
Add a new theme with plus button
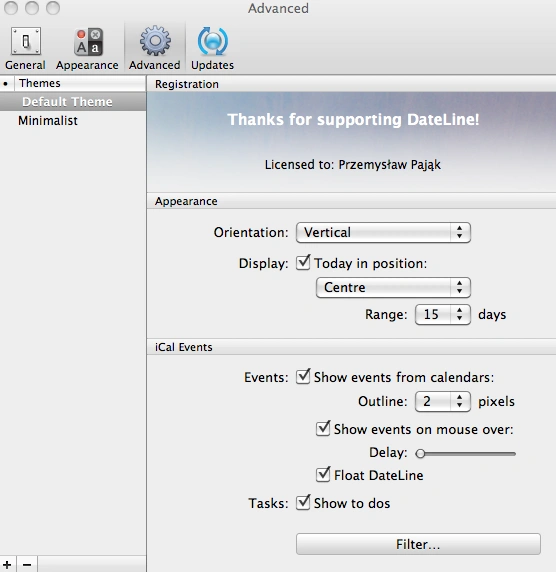(x=7, y=564)
